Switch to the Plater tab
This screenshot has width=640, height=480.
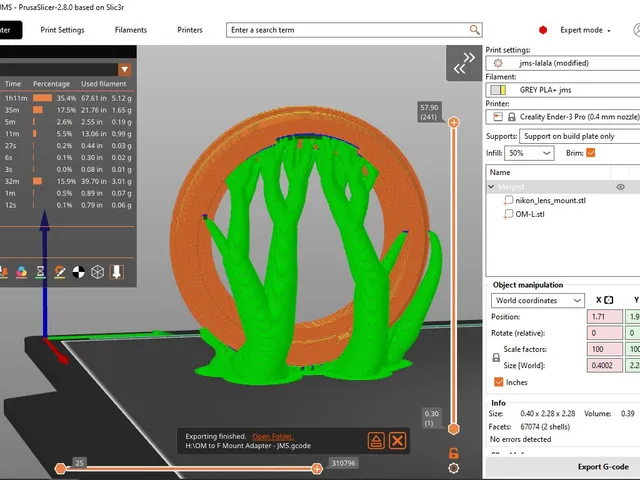(10, 30)
